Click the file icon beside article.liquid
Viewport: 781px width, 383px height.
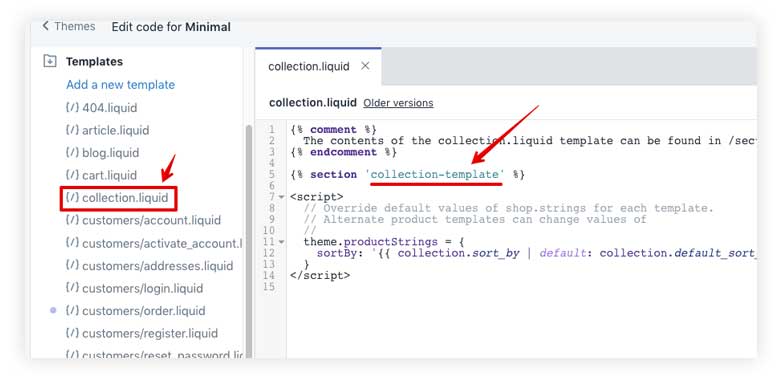click(72, 130)
